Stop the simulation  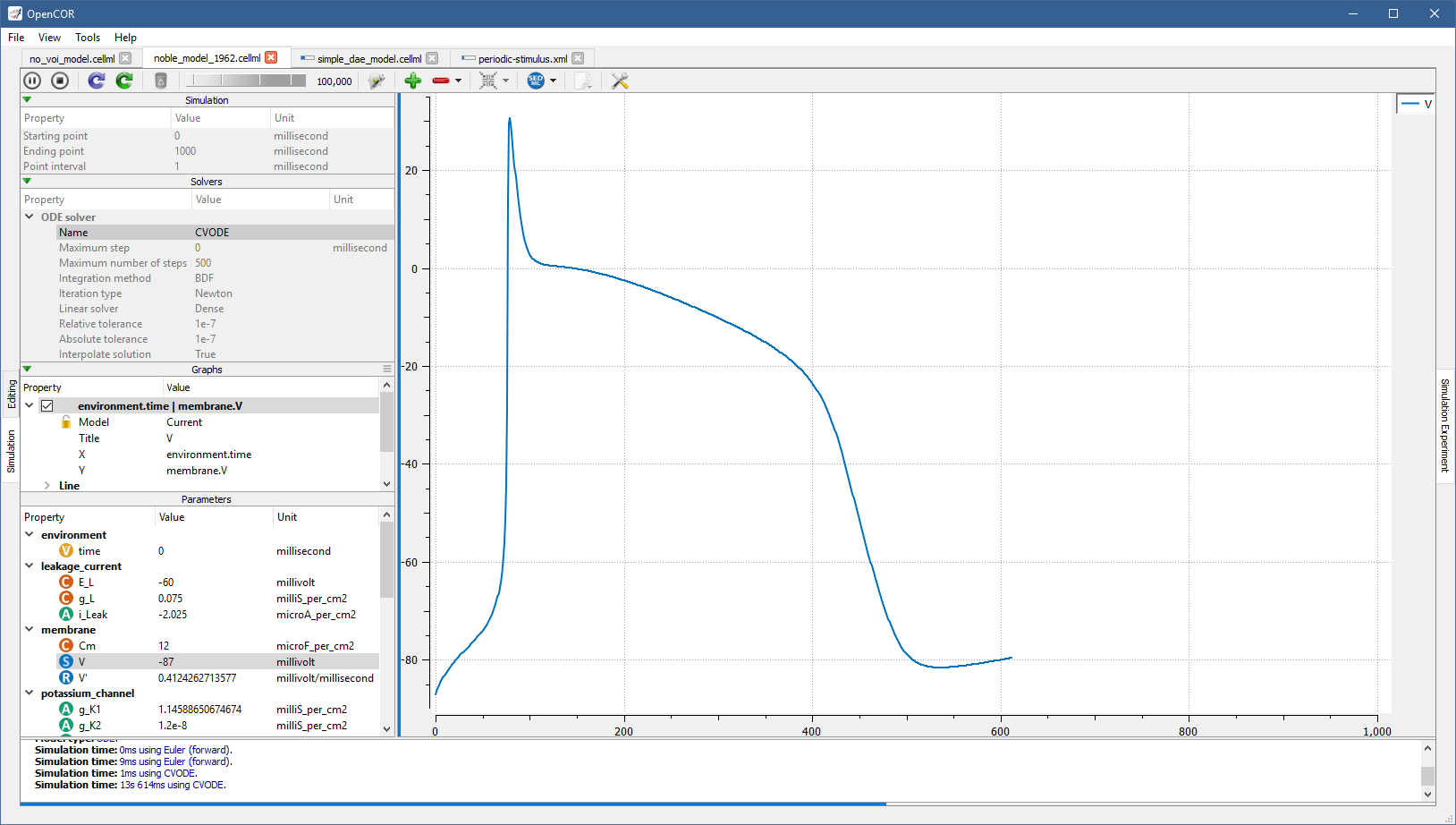click(60, 81)
